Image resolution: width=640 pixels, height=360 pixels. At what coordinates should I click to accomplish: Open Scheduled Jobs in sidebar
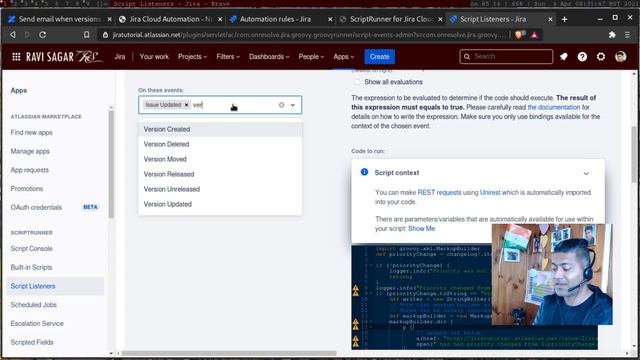[33, 305]
